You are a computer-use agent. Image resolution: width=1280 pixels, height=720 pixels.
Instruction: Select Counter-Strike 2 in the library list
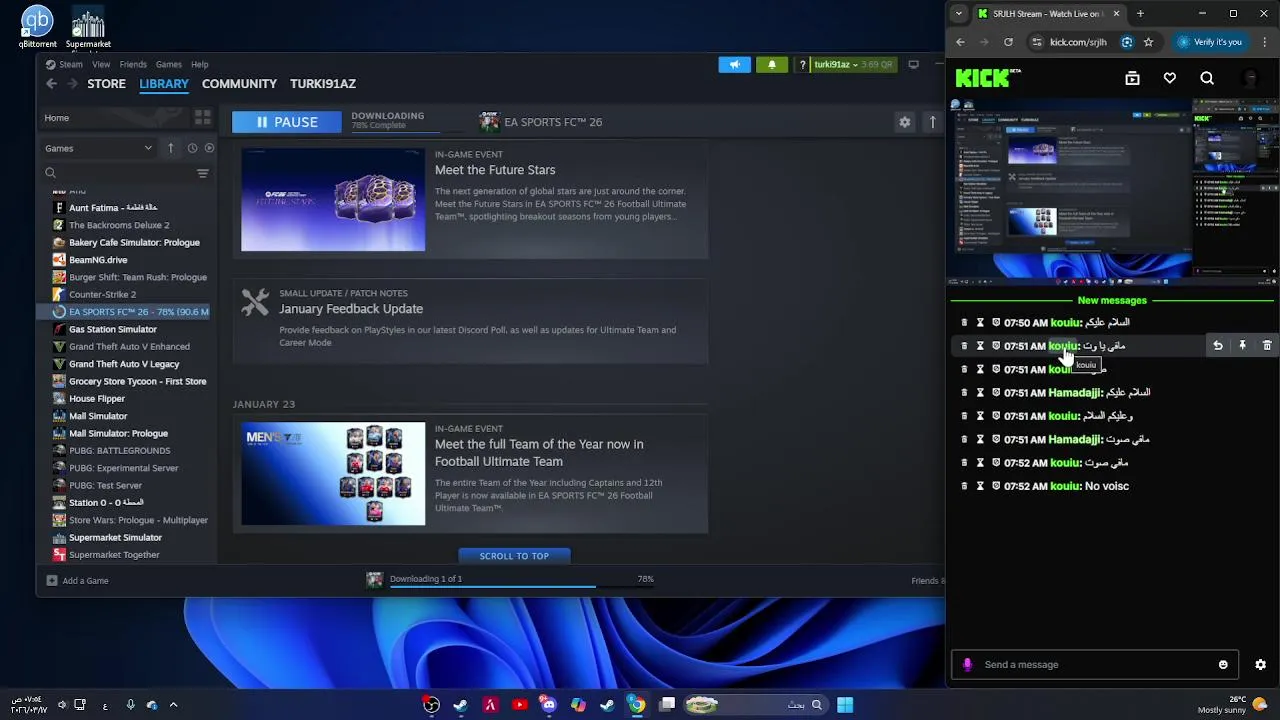pyautogui.click(x=102, y=295)
